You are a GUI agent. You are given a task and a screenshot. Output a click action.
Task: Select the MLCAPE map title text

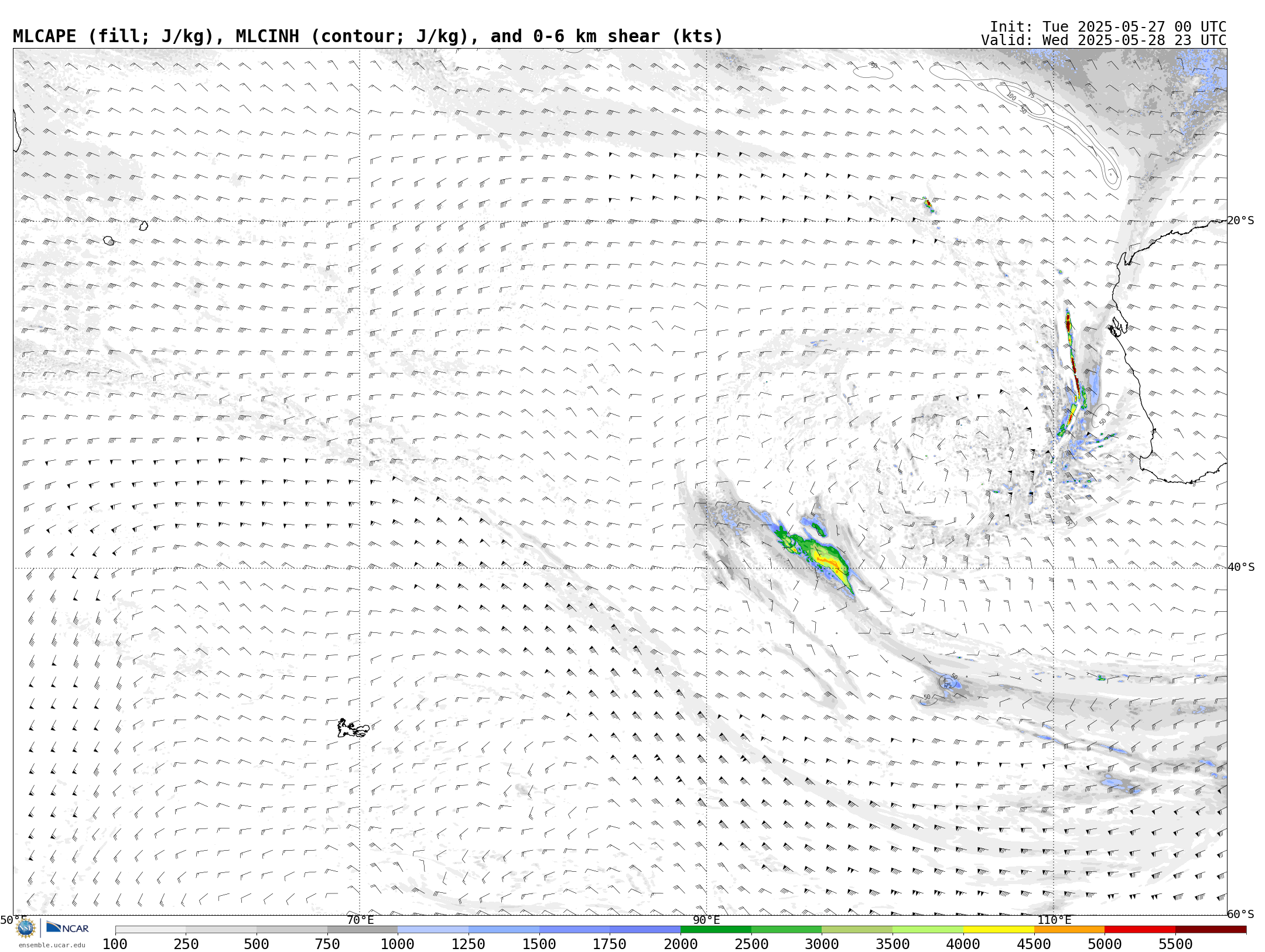click(368, 36)
